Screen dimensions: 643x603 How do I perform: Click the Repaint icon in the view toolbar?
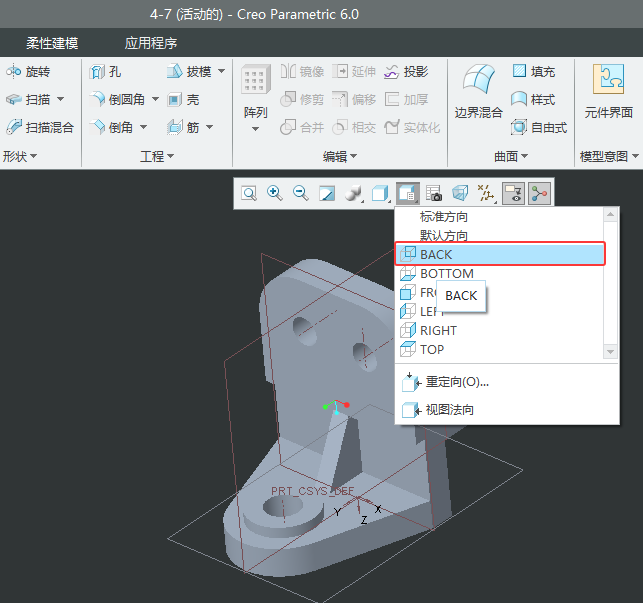point(327,193)
